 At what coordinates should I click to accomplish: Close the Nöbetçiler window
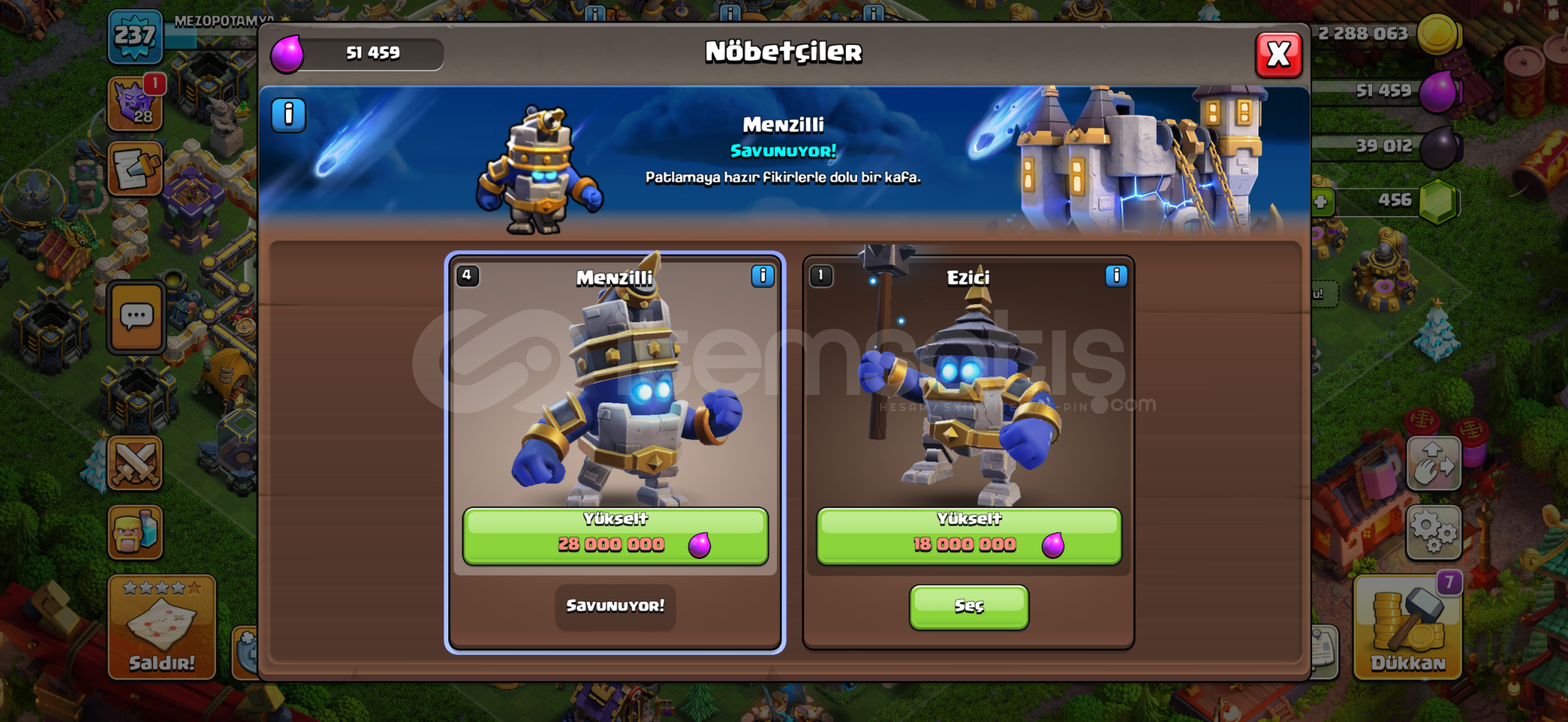coord(1278,55)
